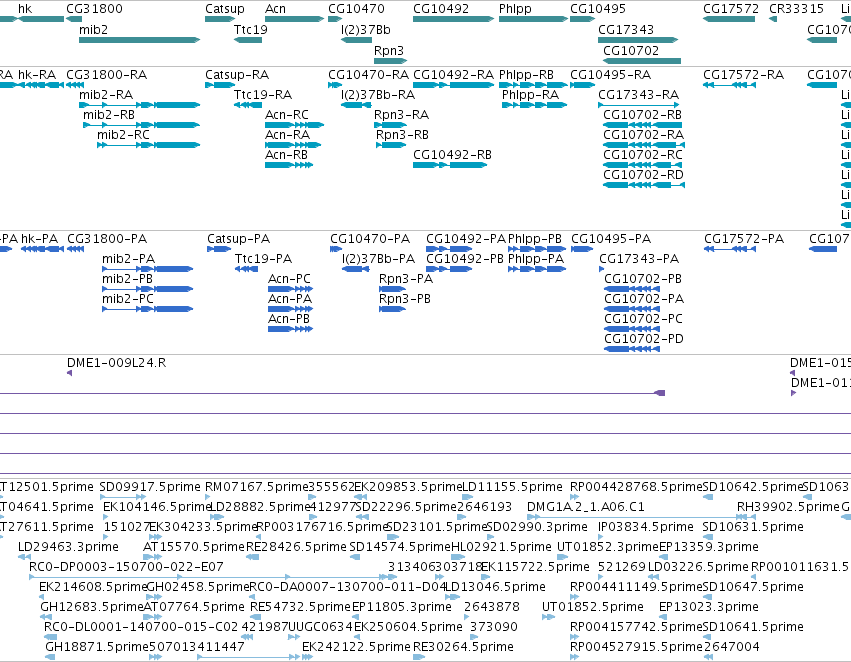Click the mib2 gene label
This screenshot has width=851, height=662.
coord(93,30)
